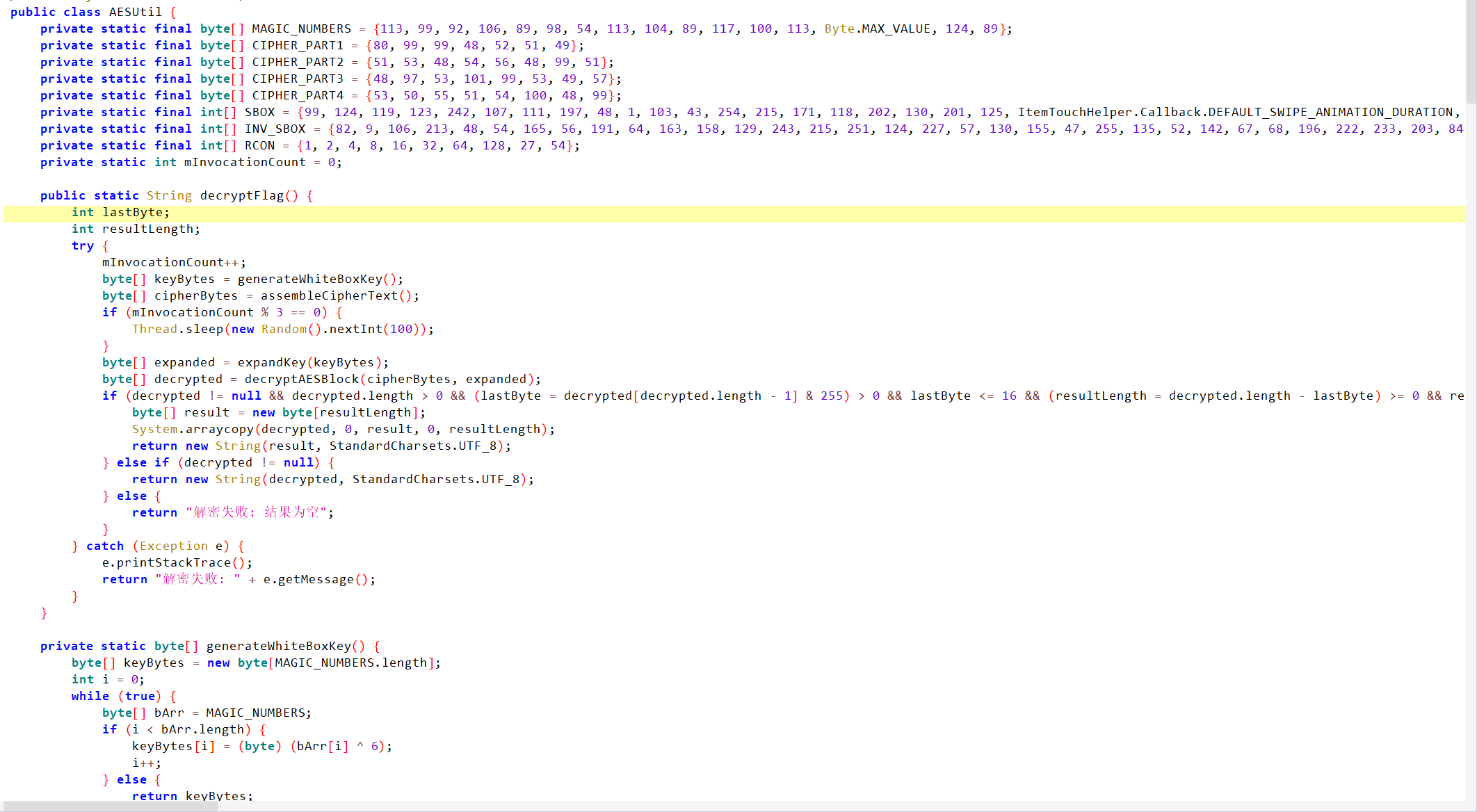Click Byte.MAX_VALUE in the MAGIC_NUMBERS array
The width and height of the screenshot is (1477, 812).
click(x=877, y=29)
